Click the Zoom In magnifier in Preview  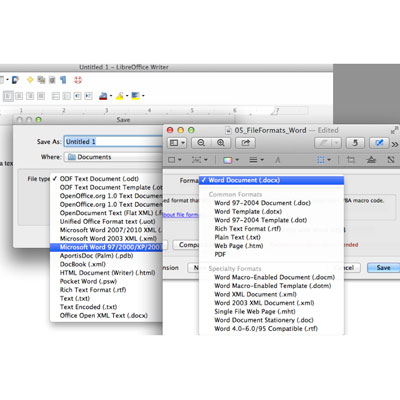tap(220, 143)
